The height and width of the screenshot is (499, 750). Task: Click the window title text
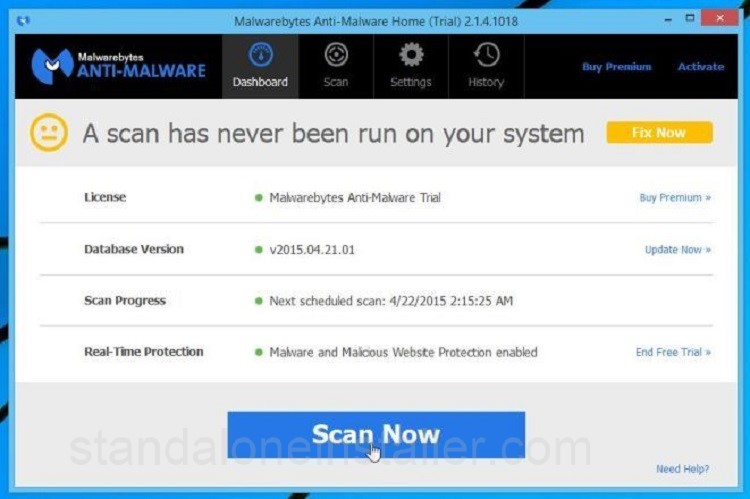(x=376, y=22)
